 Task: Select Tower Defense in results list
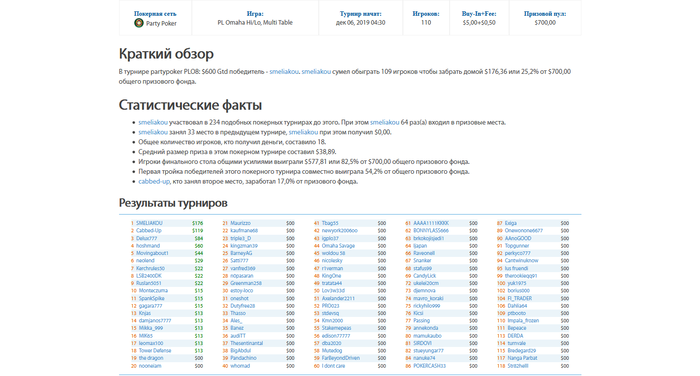pos(155,351)
